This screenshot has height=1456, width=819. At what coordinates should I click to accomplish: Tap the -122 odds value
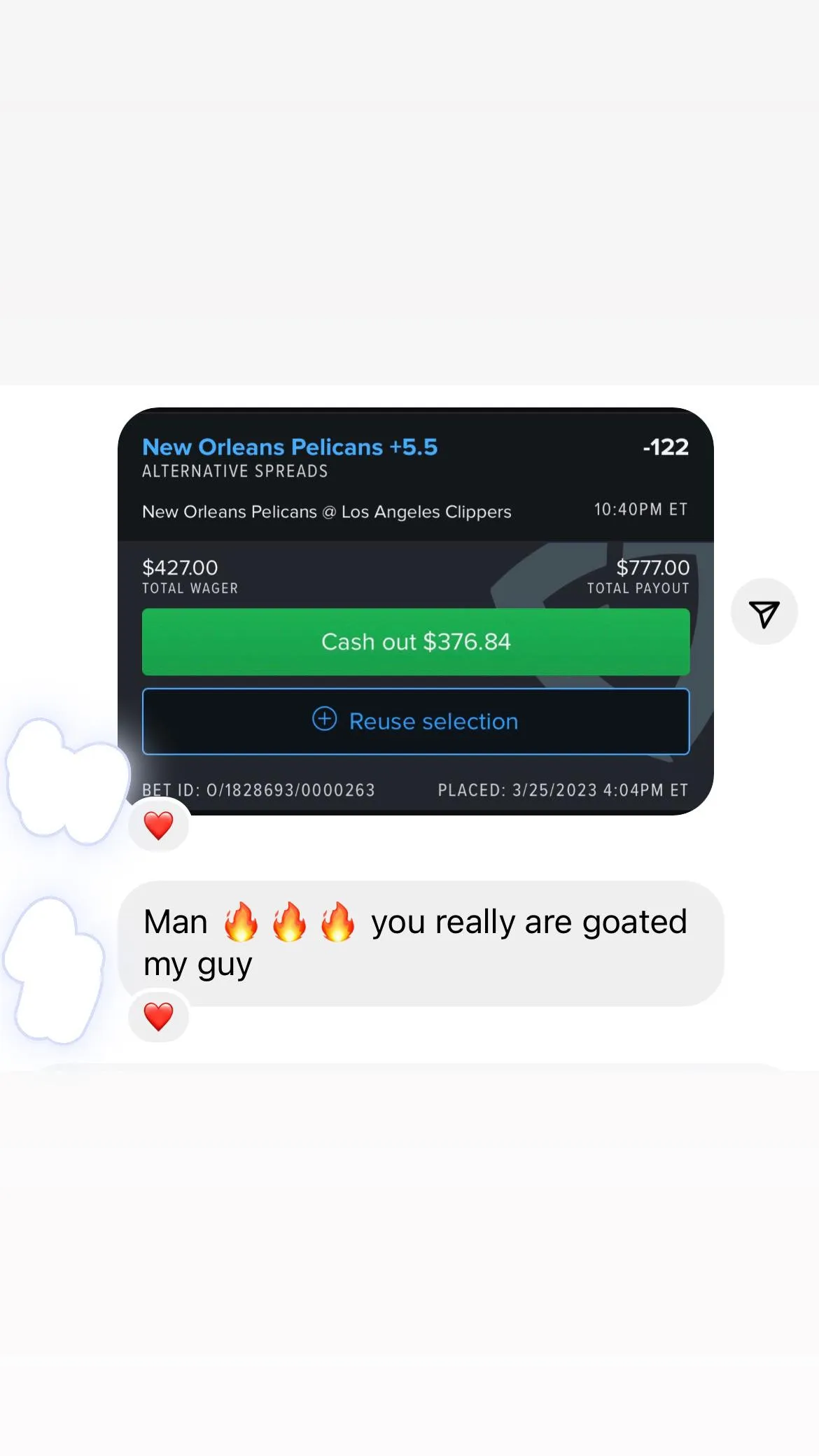[666, 447]
